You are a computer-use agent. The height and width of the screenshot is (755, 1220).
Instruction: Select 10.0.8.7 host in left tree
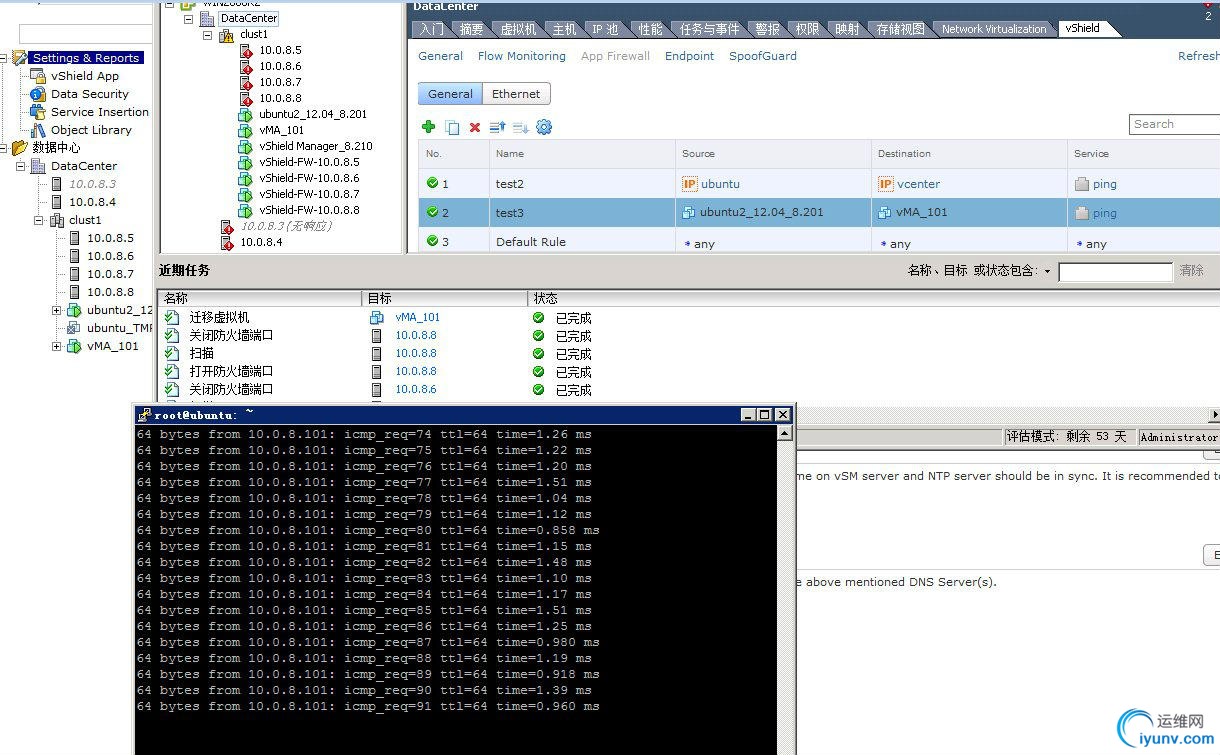coord(110,274)
